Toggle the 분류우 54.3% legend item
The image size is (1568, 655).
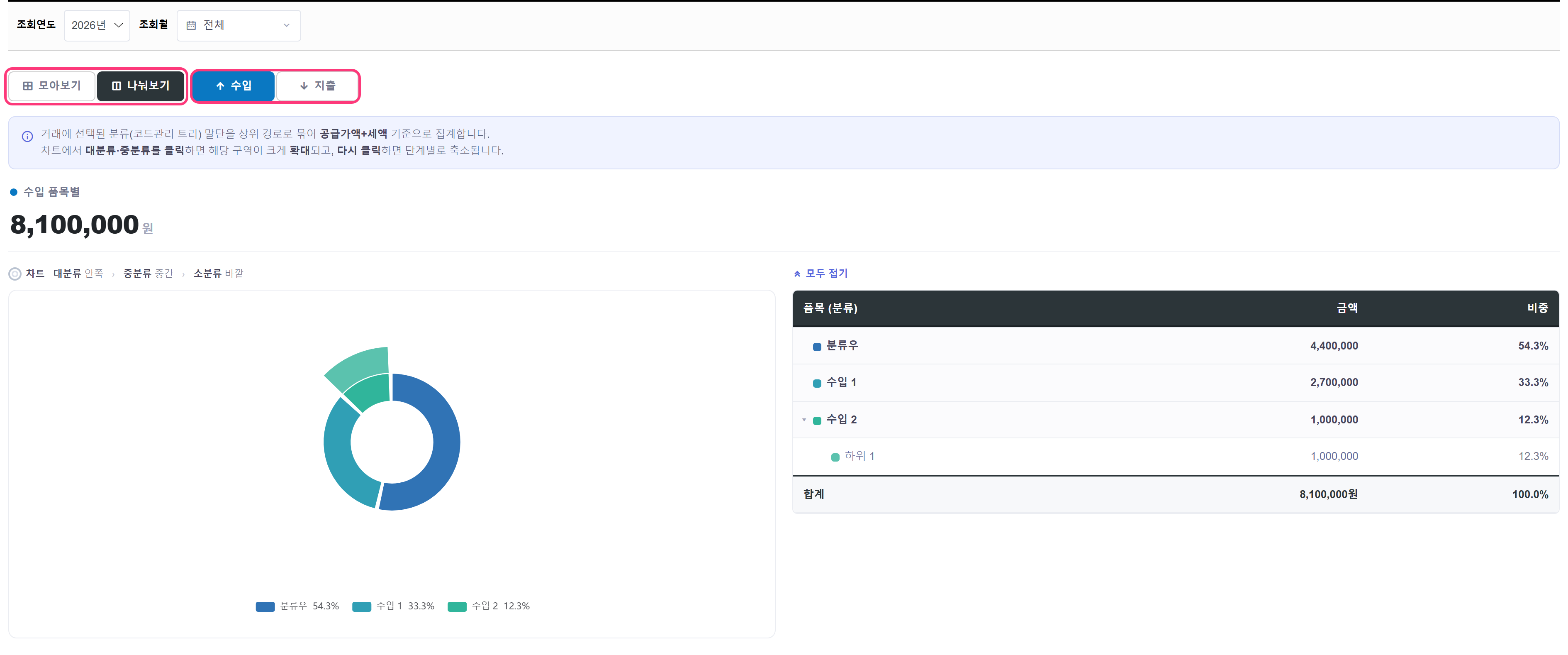tap(297, 606)
